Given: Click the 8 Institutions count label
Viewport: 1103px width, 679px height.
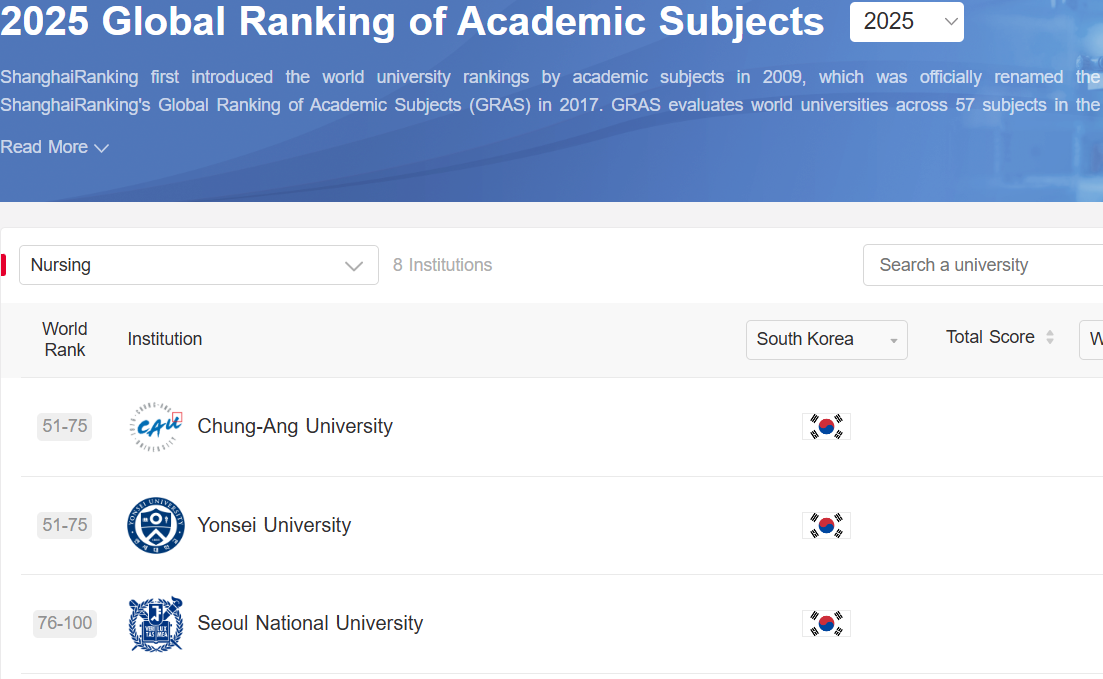Looking at the screenshot, I should tap(442, 265).
